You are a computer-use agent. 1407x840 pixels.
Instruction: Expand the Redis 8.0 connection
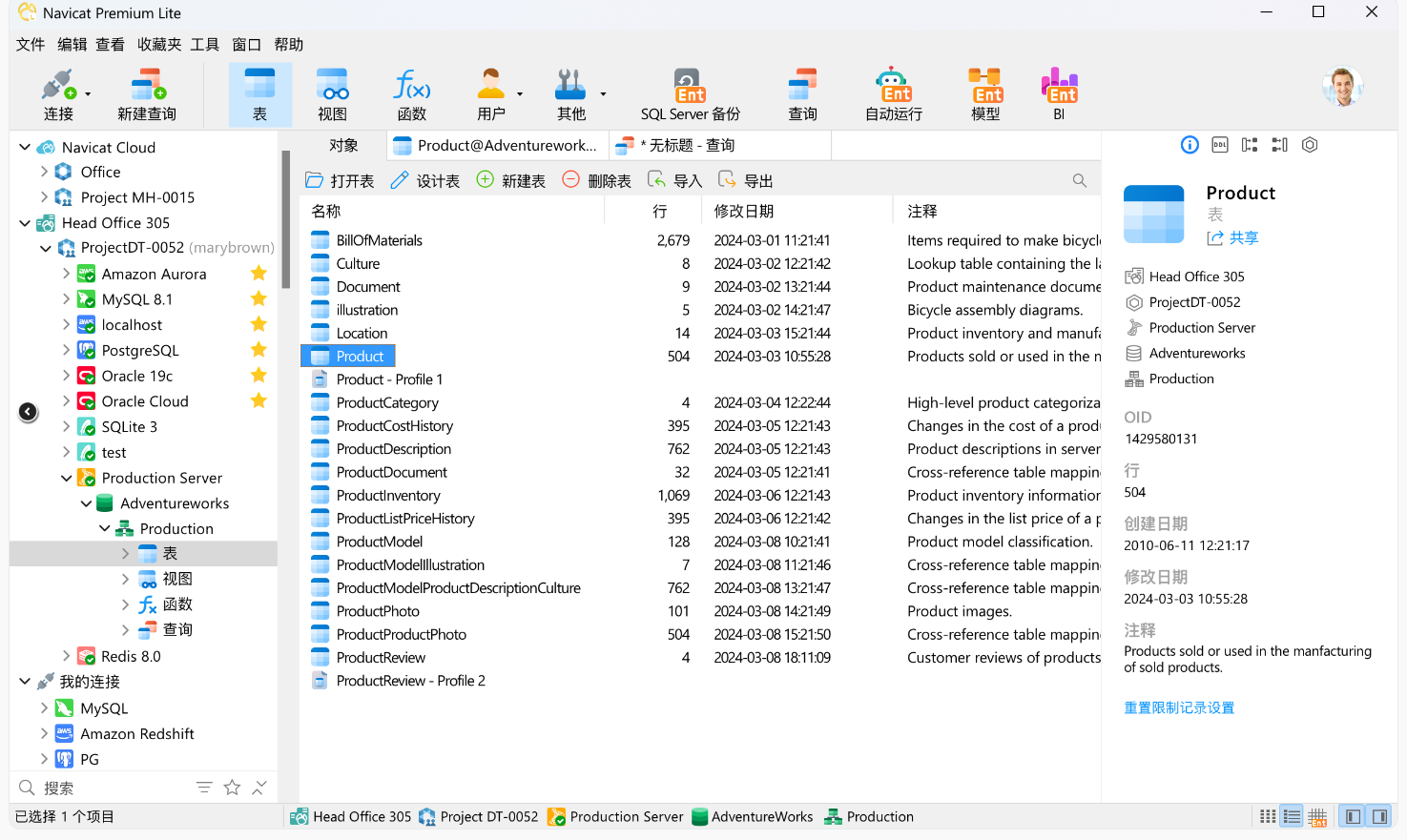66,656
